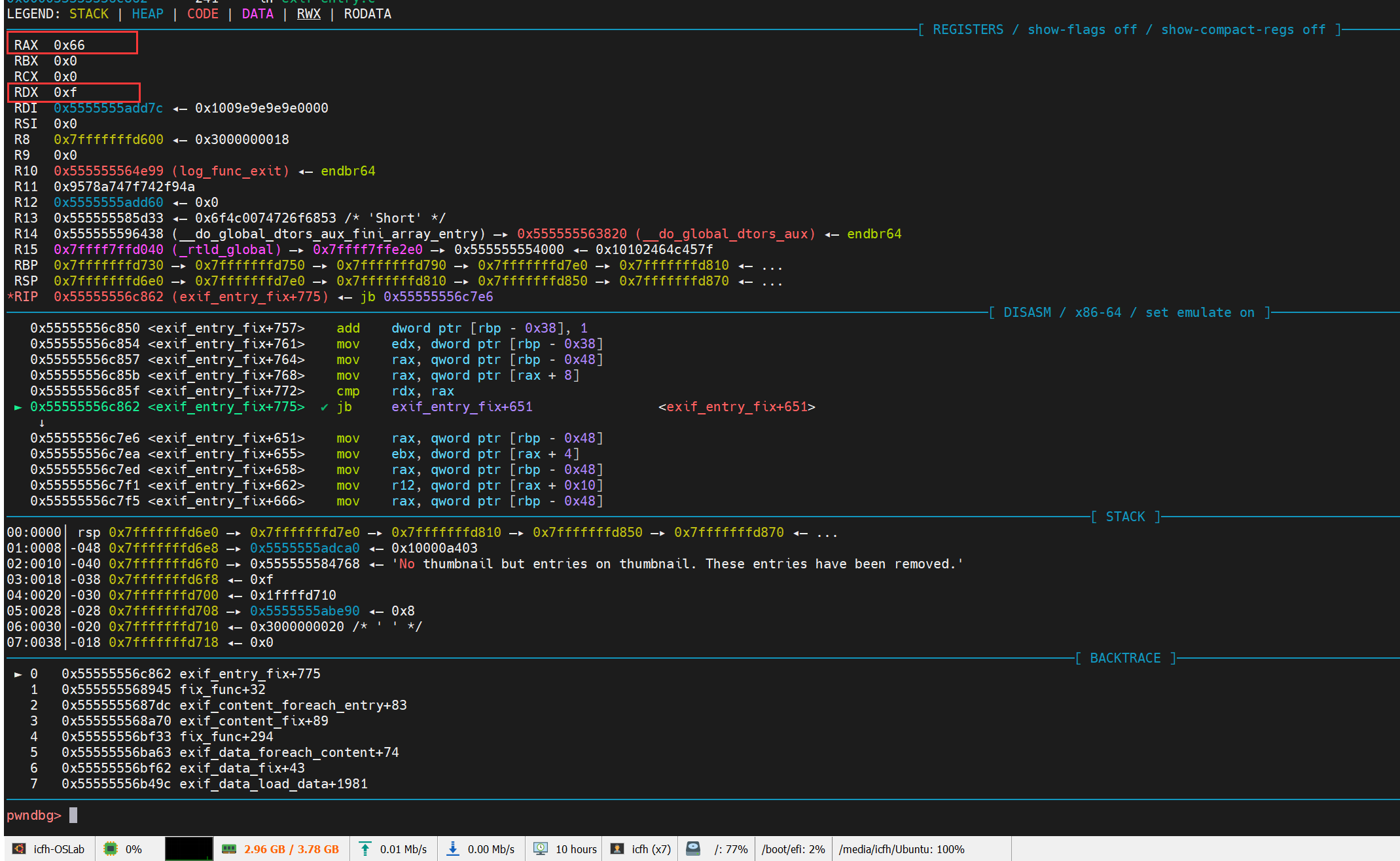Click the '/: 77%' disk usage entry
The width and height of the screenshot is (1400, 861).
click(731, 849)
